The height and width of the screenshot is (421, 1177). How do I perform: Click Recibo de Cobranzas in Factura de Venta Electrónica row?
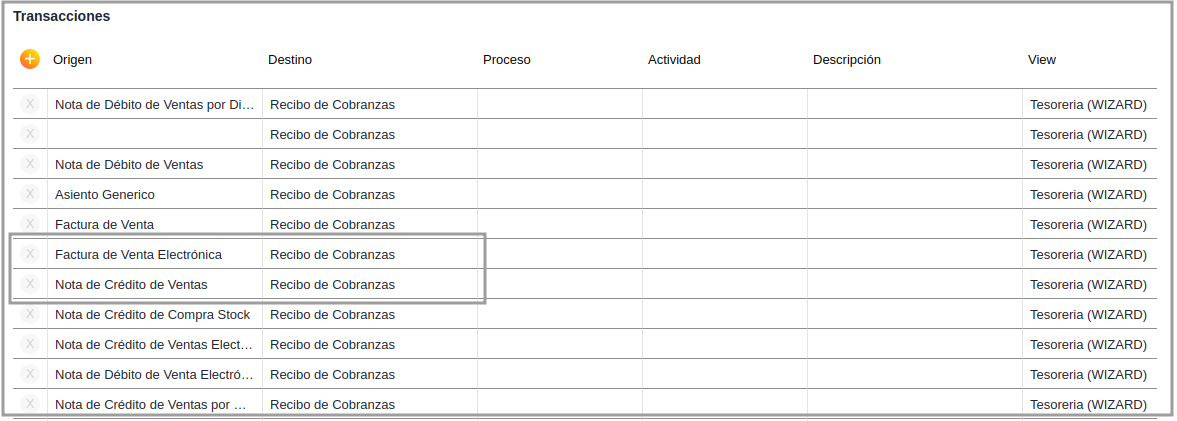(332, 254)
